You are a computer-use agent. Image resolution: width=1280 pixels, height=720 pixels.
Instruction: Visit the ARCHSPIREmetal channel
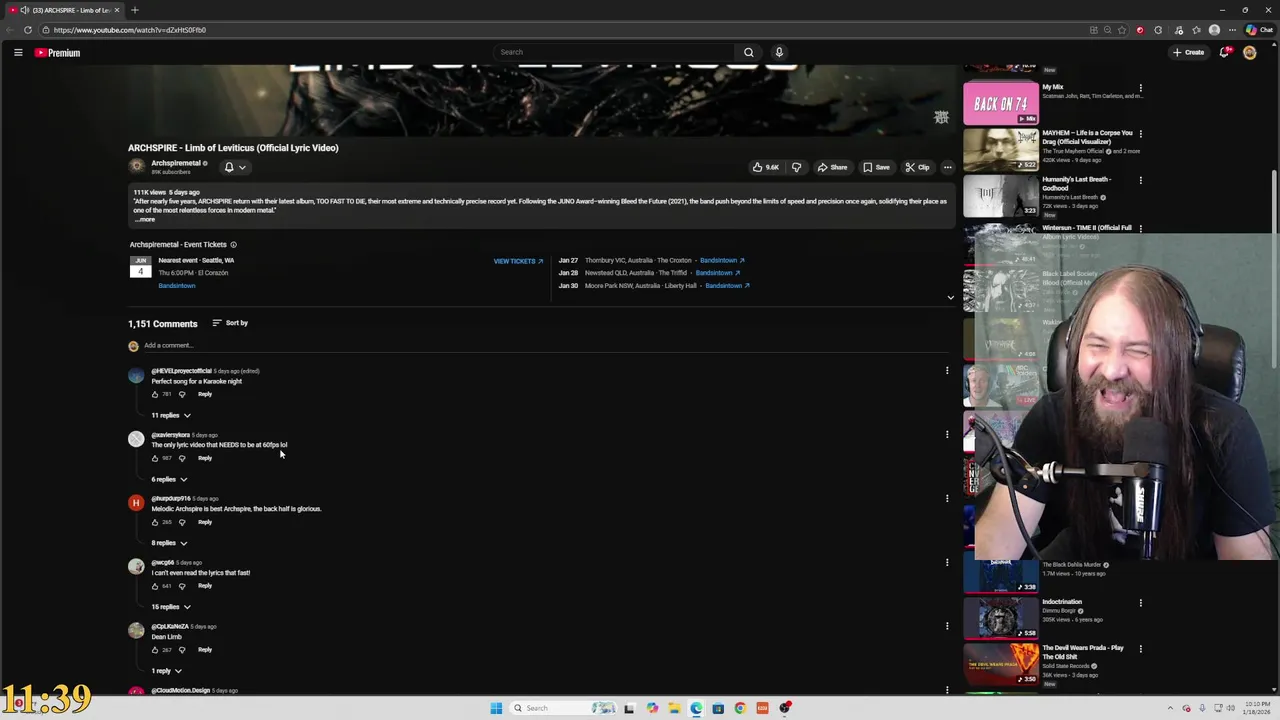176,163
